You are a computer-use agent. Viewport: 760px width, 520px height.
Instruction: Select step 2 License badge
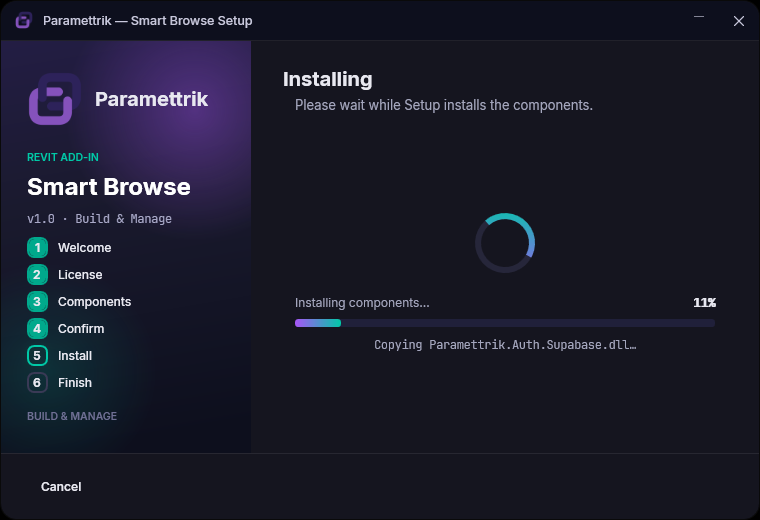click(x=37, y=275)
